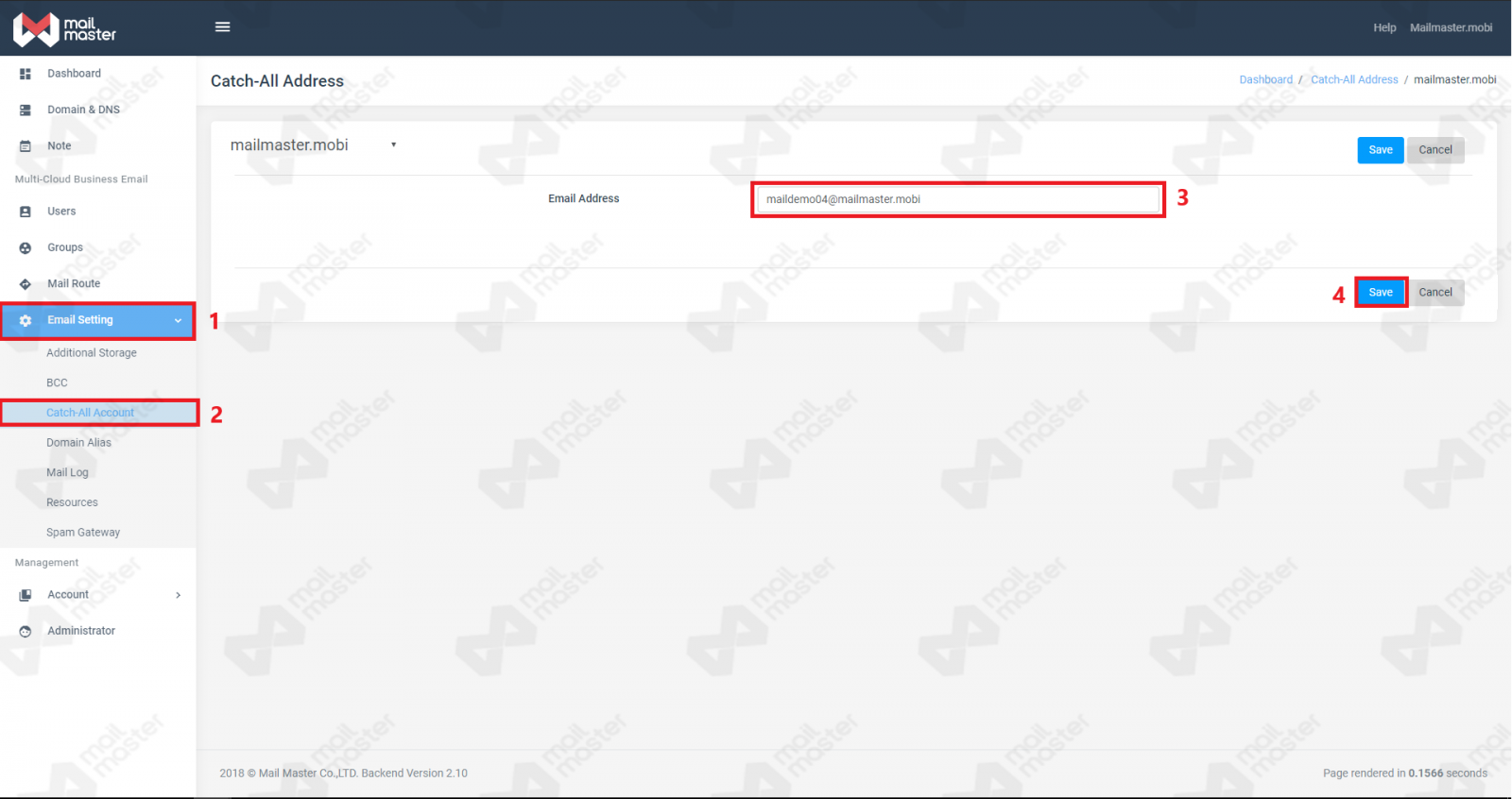Click the Email Address field label
The width and height of the screenshot is (1512, 799).
pyautogui.click(x=584, y=198)
